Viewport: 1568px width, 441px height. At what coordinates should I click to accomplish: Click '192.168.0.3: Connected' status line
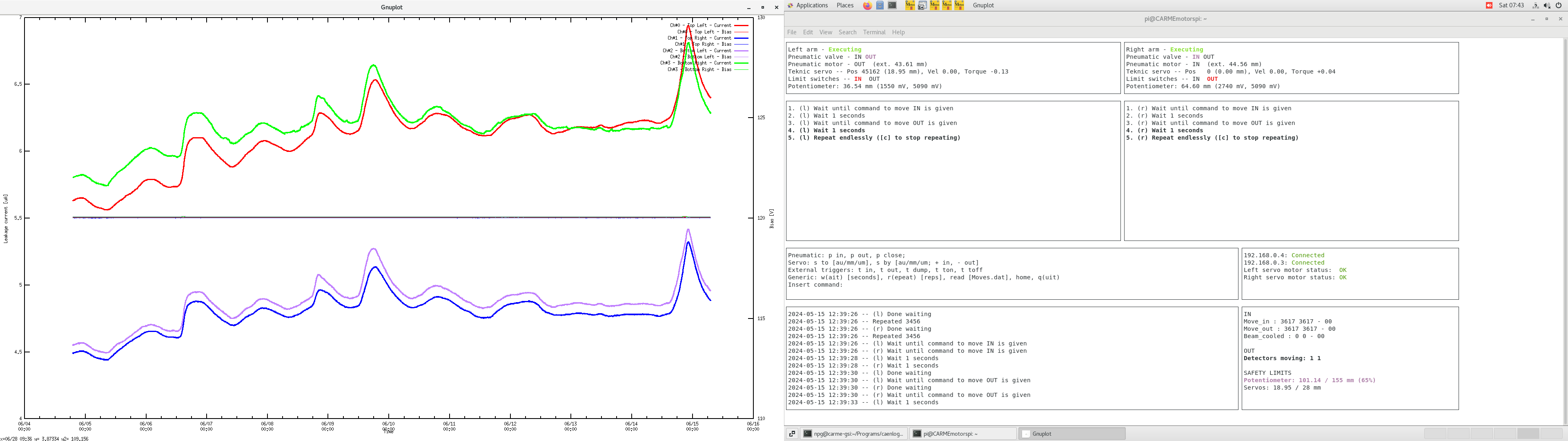[x=1284, y=263]
